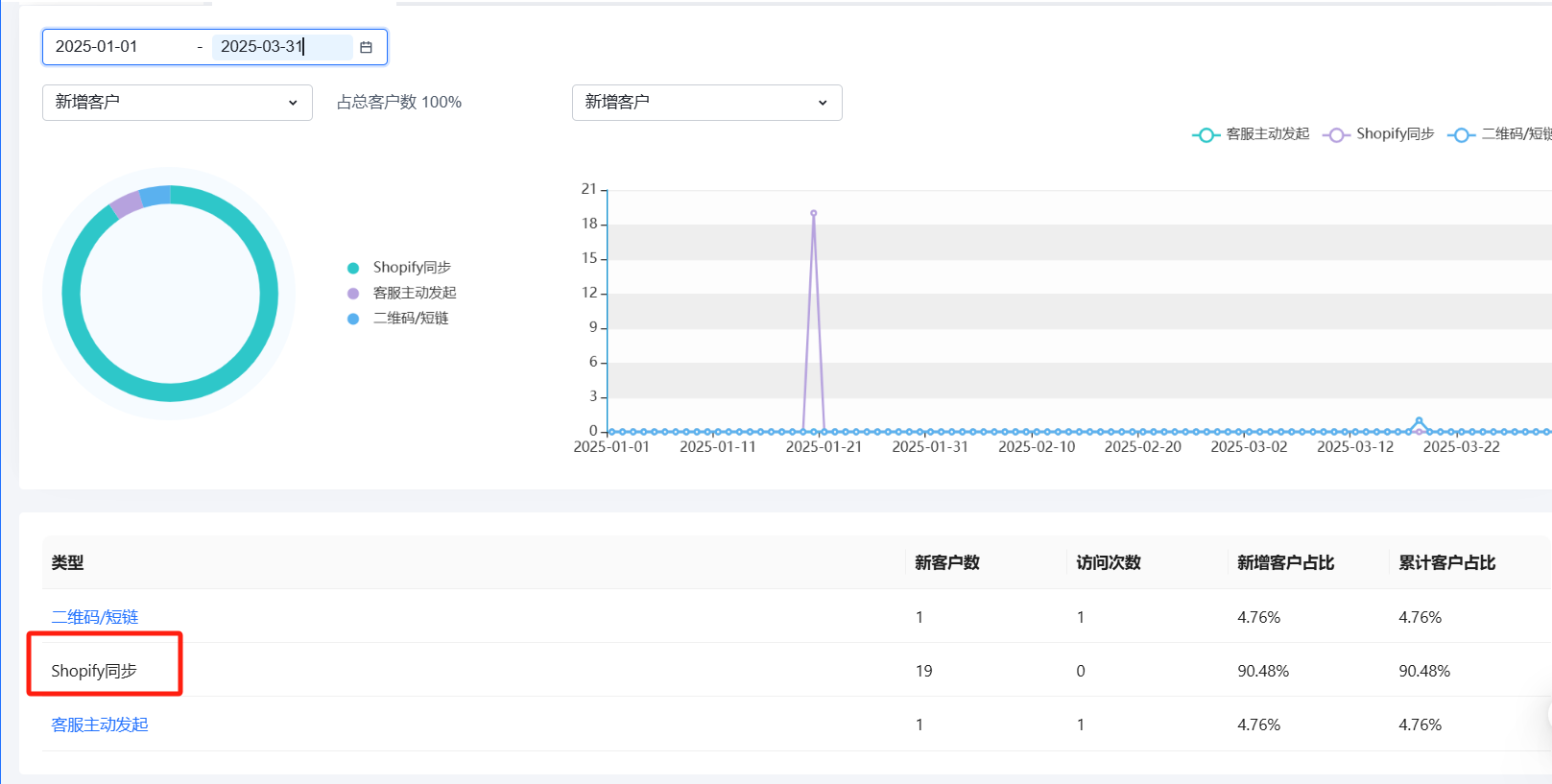The width and height of the screenshot is (1552, 784).
Task: Toggle Shopify同步 series in line chart legend
Action: pos(1378,134)
